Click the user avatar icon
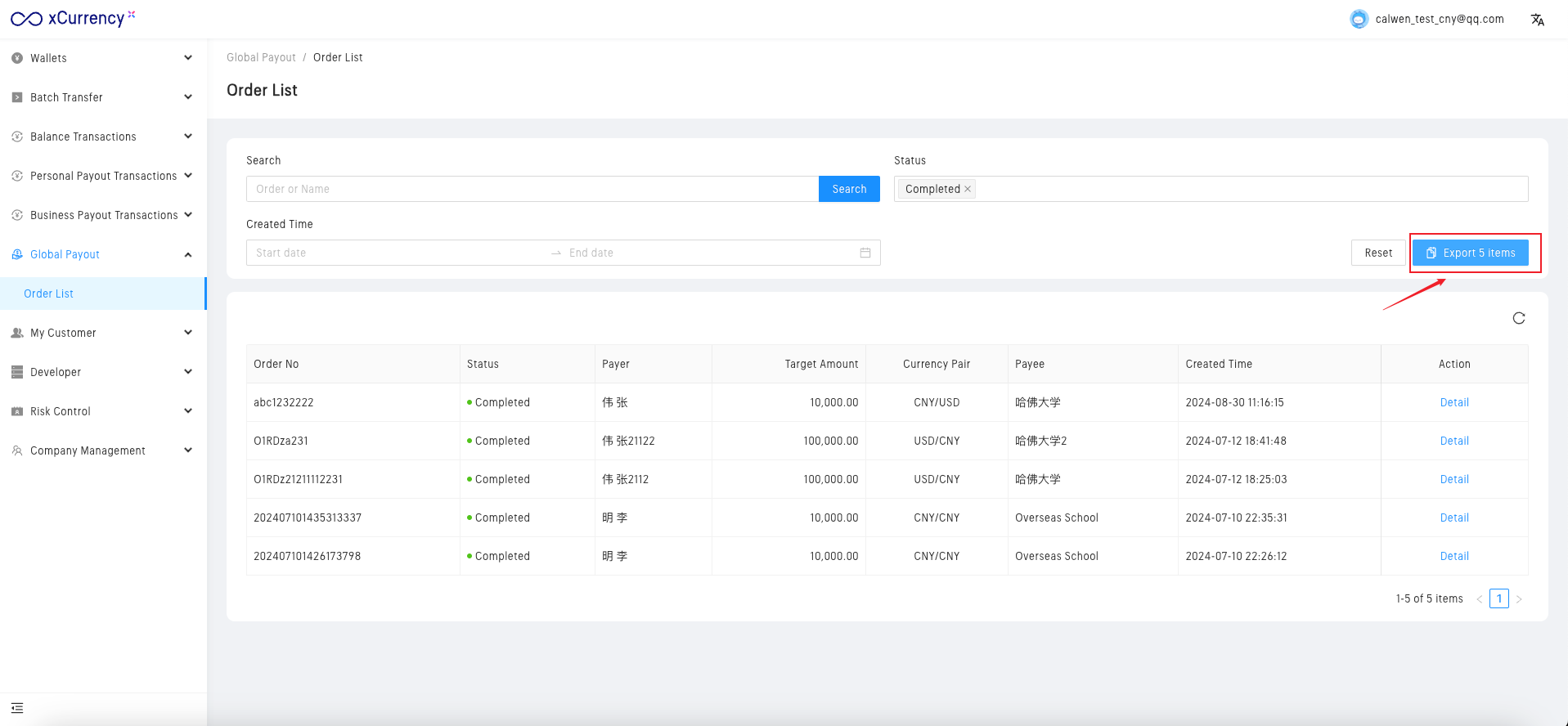 point(1359,20)
